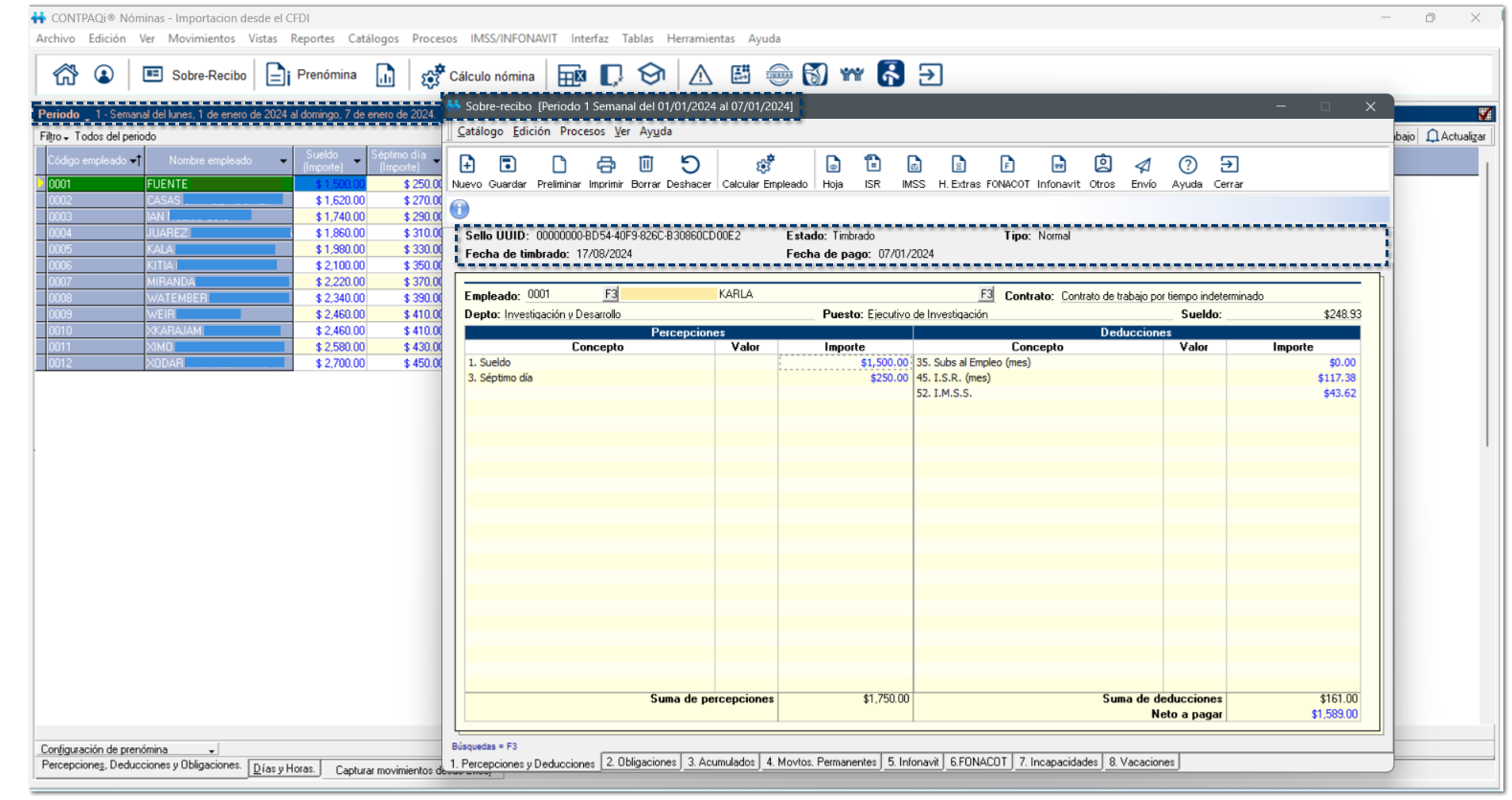Switch to the 8. Vacaciones tab
This screenshot has width=1512, height=800.
coord(1141,762)
